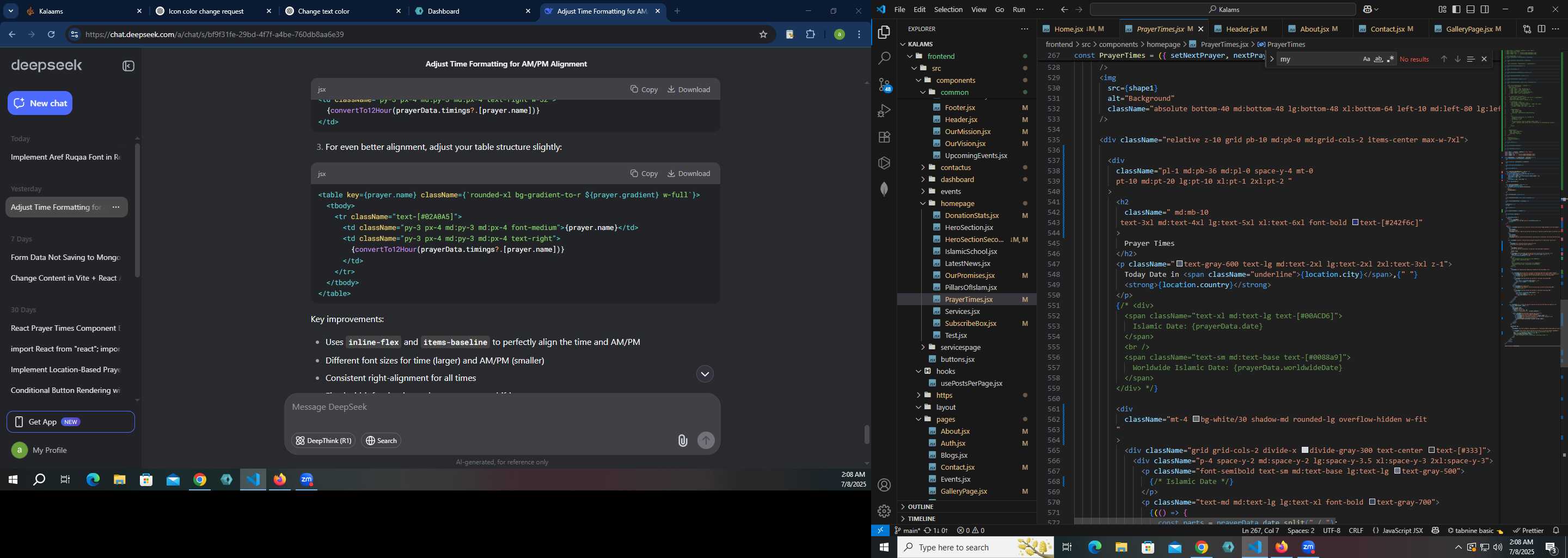
Task: Open chat Form Data Not Saving to Mongo
Action: 66,258
